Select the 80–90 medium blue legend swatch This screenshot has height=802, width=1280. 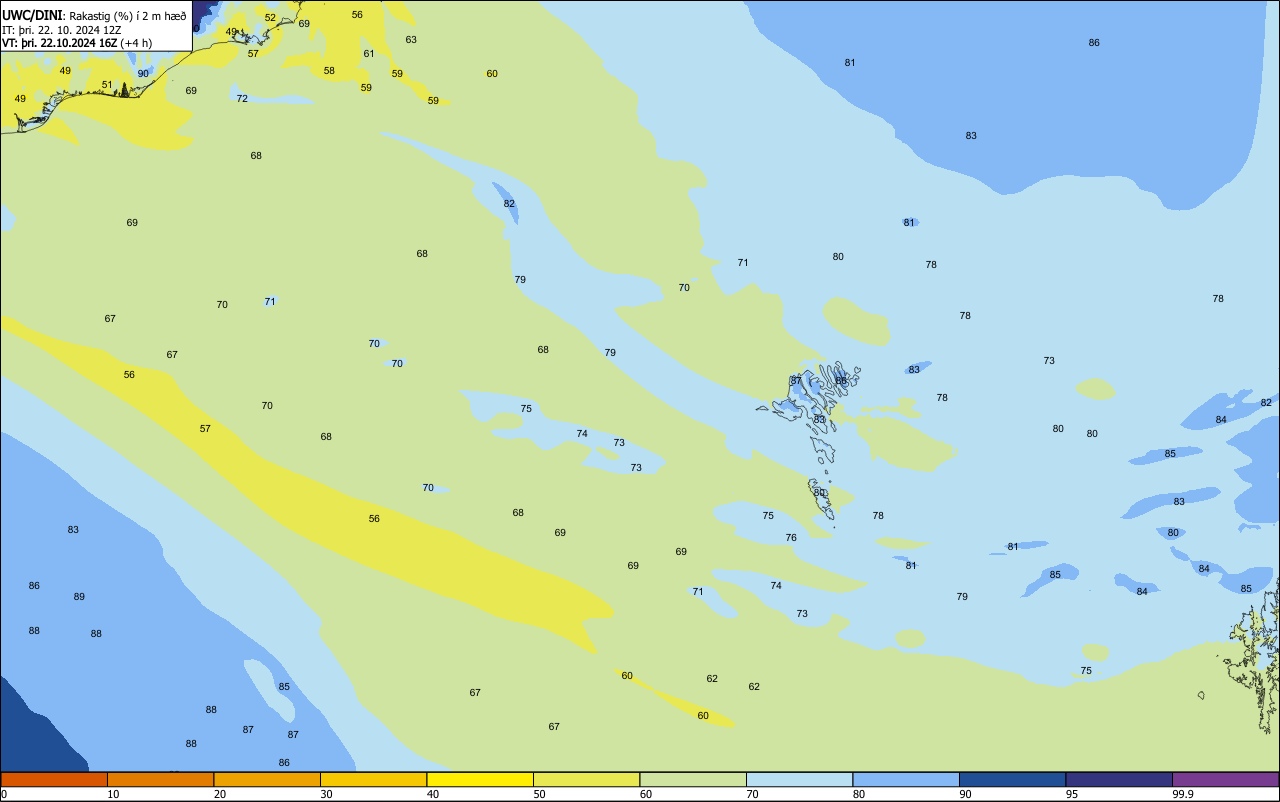coord(906,779)
